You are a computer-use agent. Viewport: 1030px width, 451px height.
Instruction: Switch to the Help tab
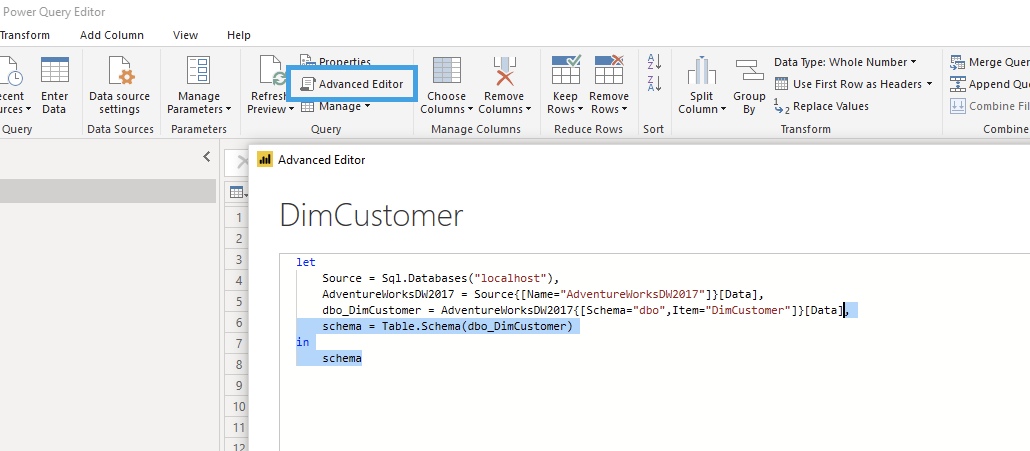tap(238, 35)
